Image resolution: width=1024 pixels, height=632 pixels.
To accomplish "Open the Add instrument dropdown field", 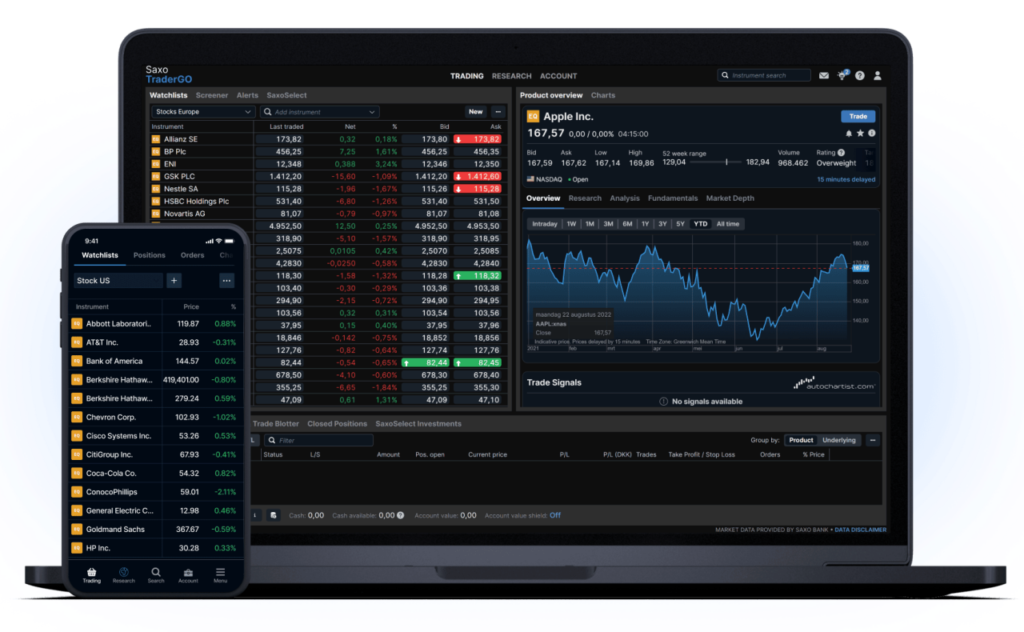I will click(x=319, y=112).
